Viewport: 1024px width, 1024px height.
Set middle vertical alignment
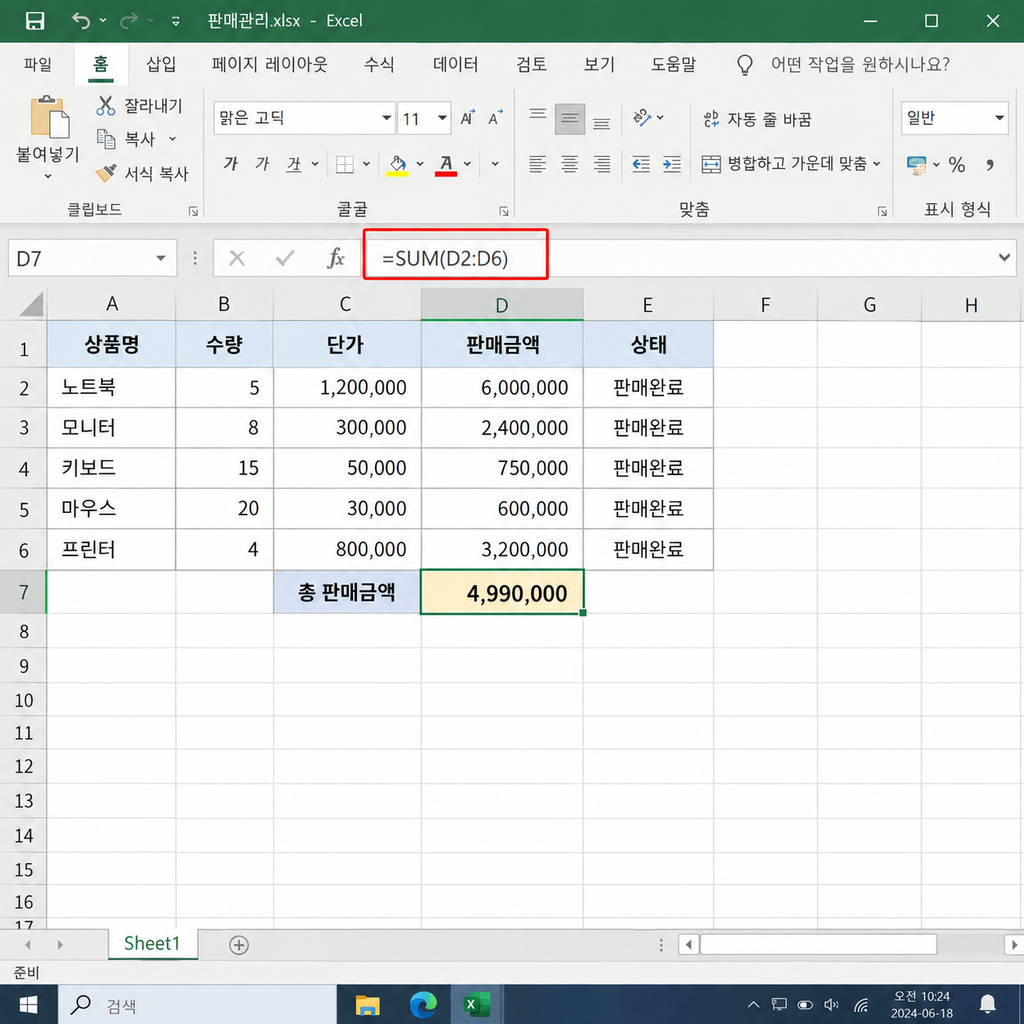point(569,118)
